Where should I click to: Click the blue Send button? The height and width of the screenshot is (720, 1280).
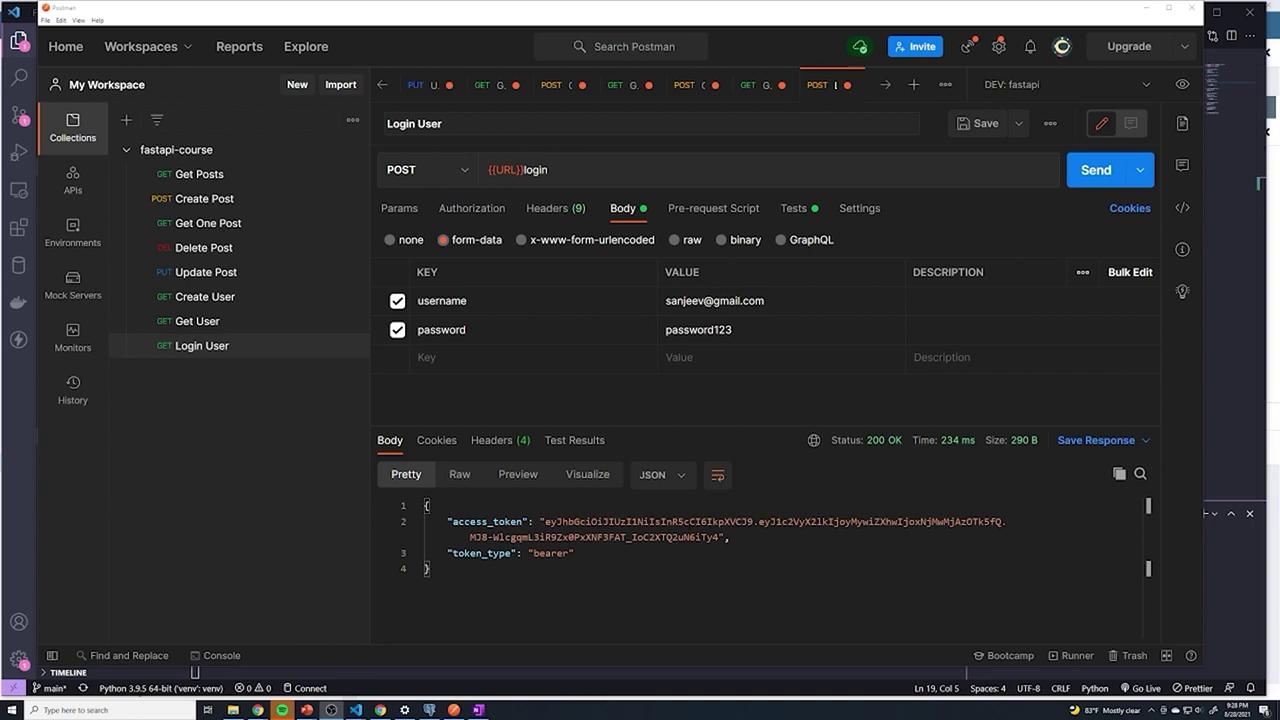pyautogui.click(x=1095, y=170)
